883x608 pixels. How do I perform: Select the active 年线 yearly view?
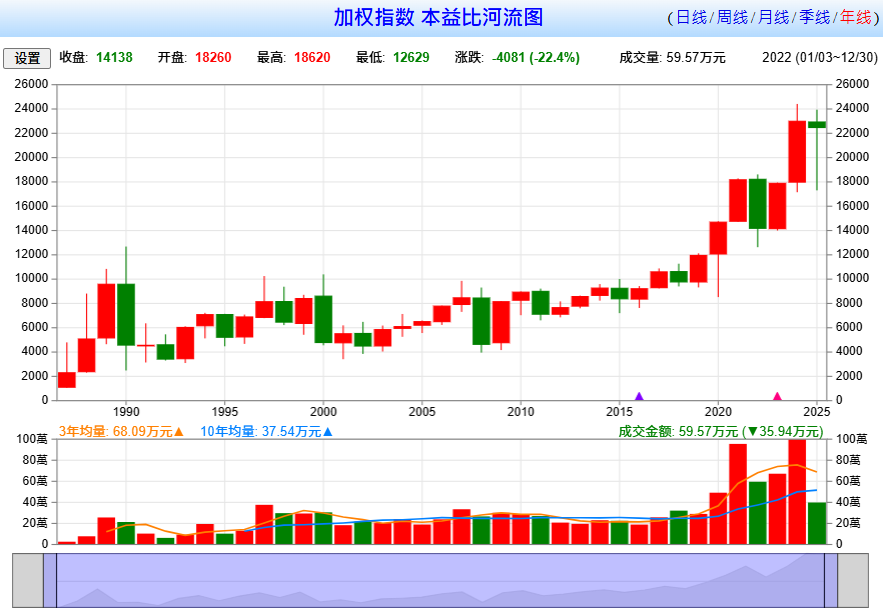pos(855,18)
